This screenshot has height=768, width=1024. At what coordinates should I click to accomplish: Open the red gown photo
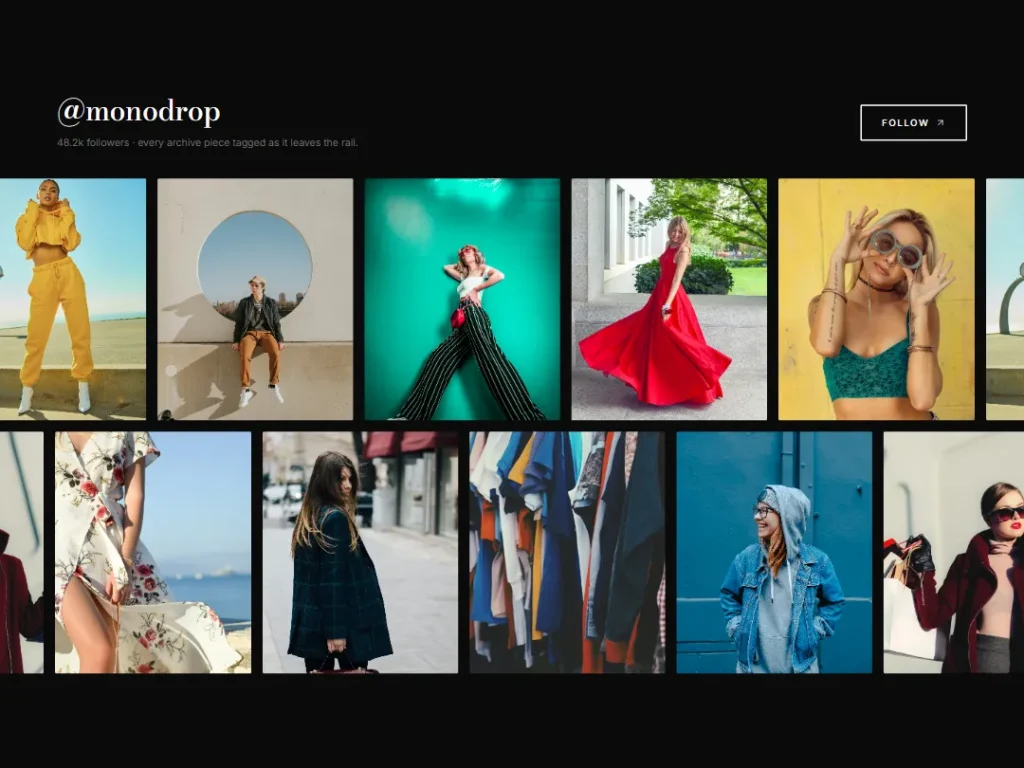coord(669,299)
